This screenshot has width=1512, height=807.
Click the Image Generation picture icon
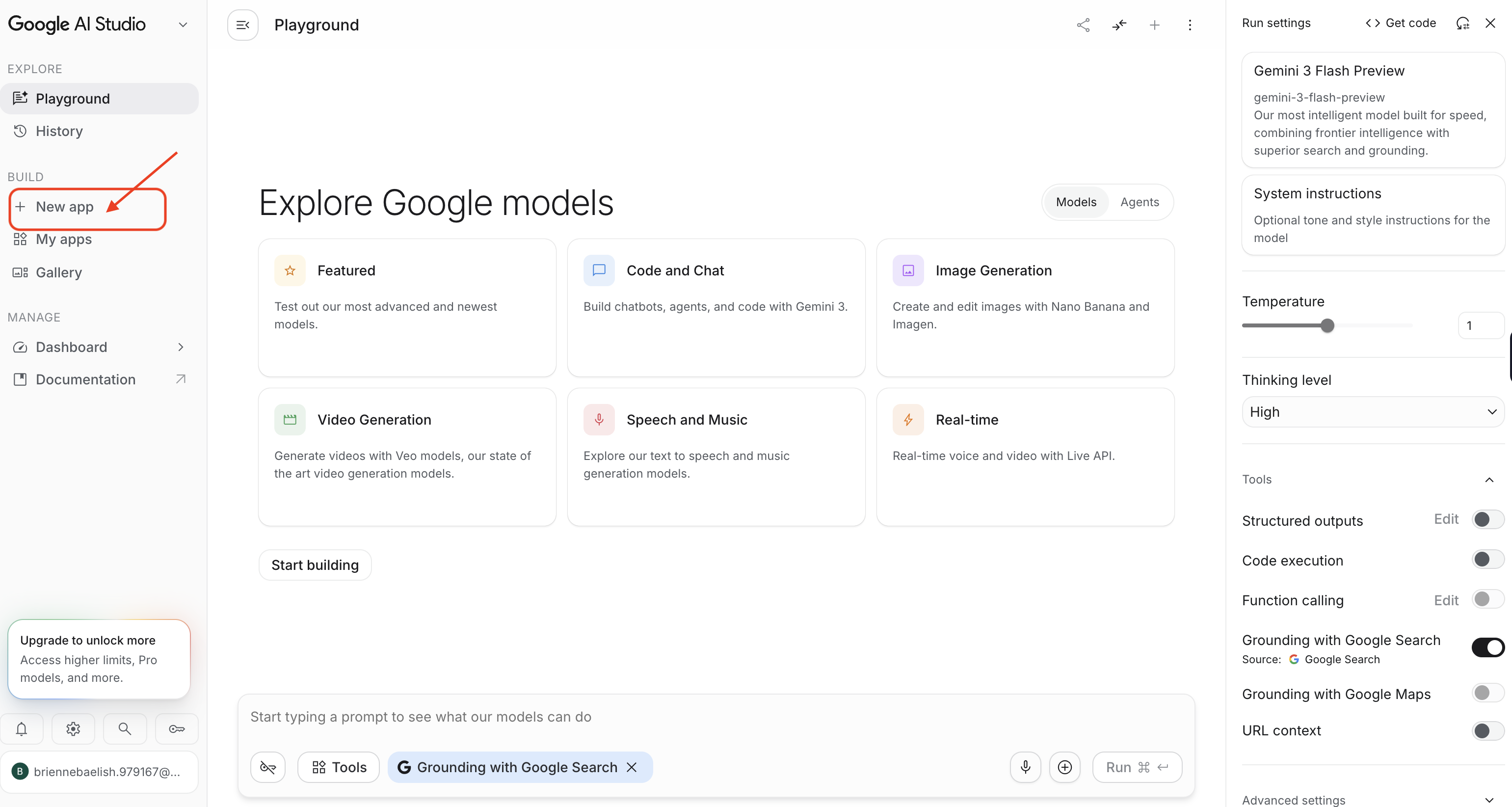(x=908, y=270)
